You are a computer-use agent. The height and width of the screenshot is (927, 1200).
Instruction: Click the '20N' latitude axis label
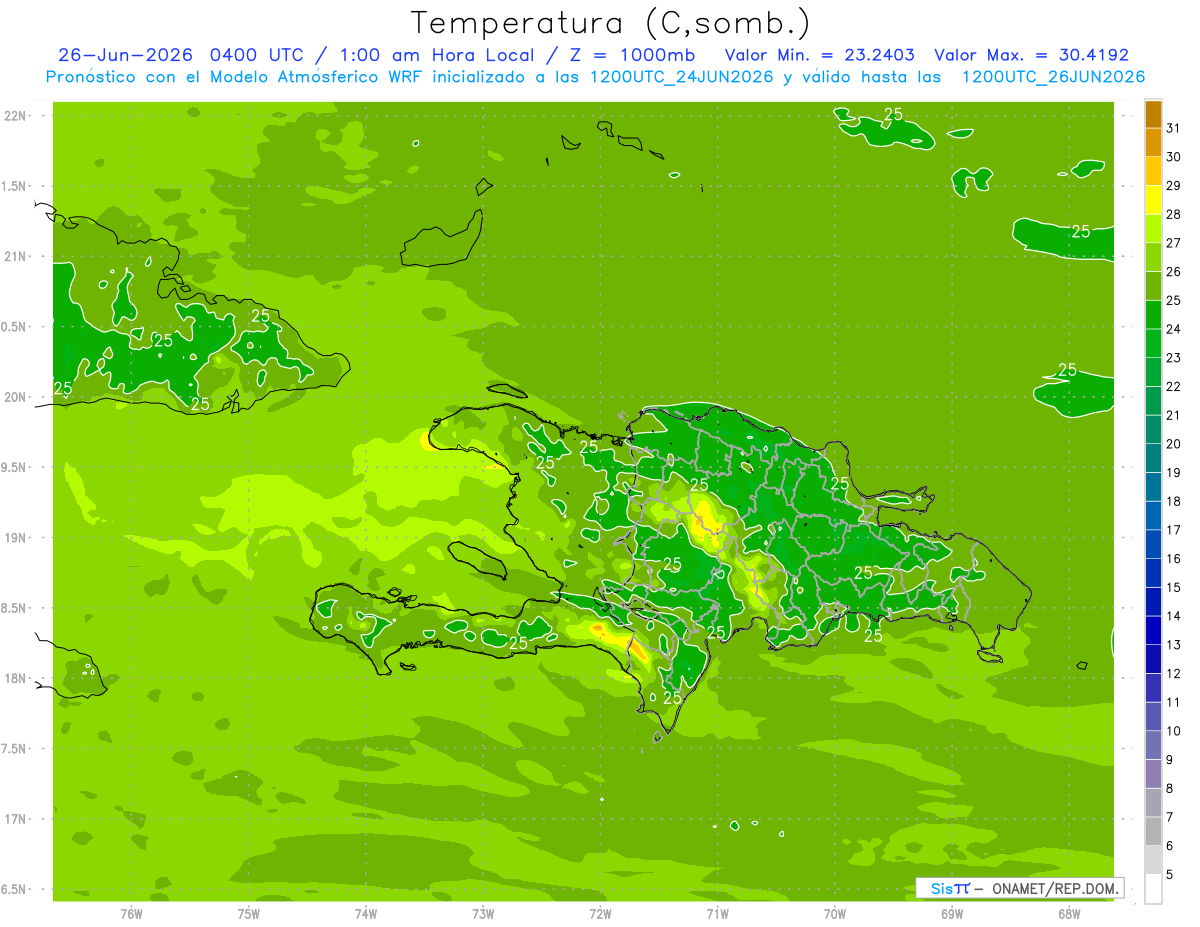(15, 397)
